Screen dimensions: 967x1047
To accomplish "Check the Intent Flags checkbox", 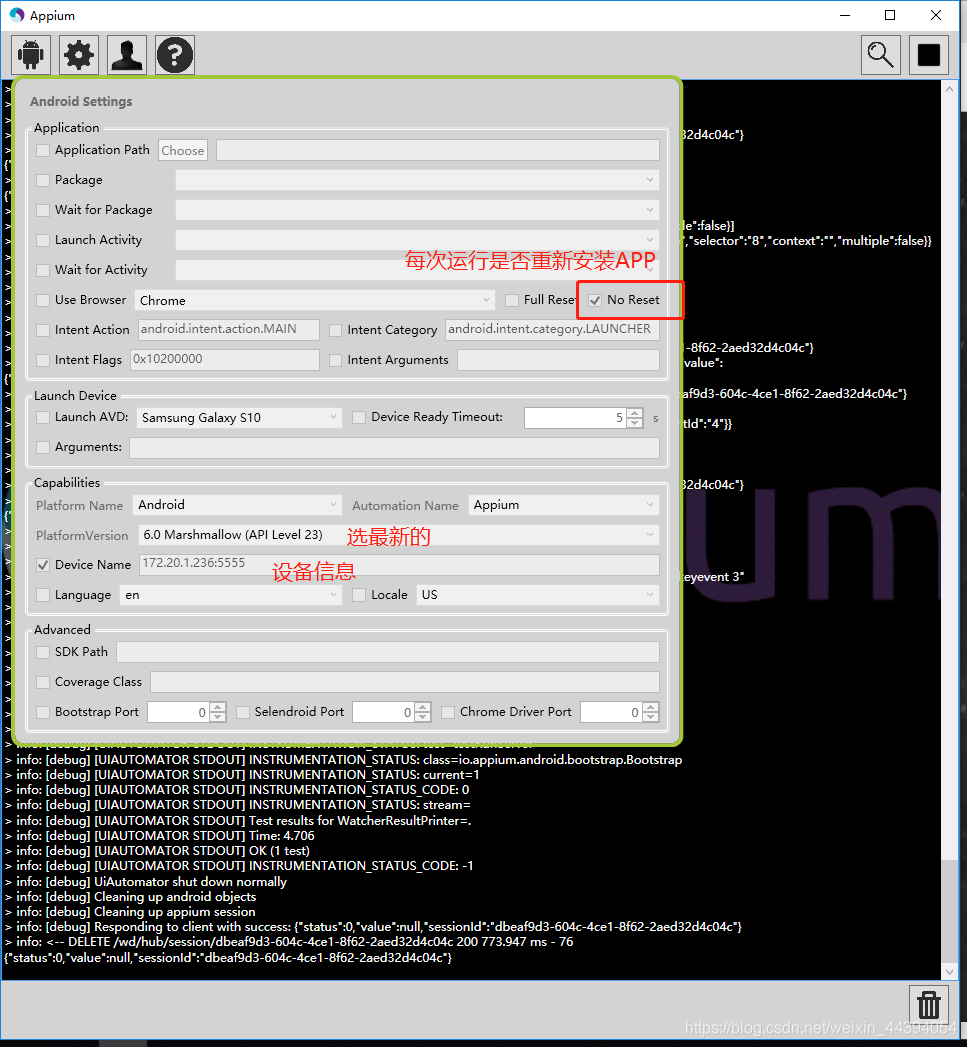I will (43, 361).
